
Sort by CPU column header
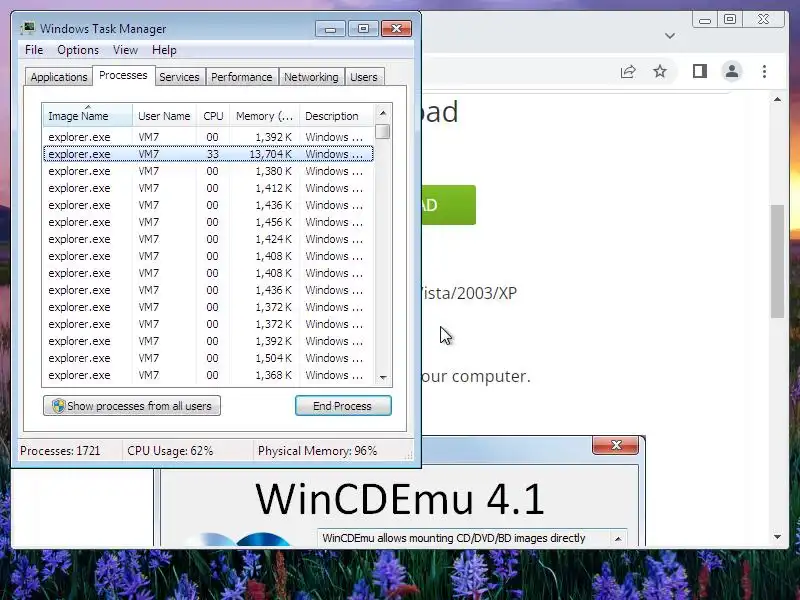point(213,116)
